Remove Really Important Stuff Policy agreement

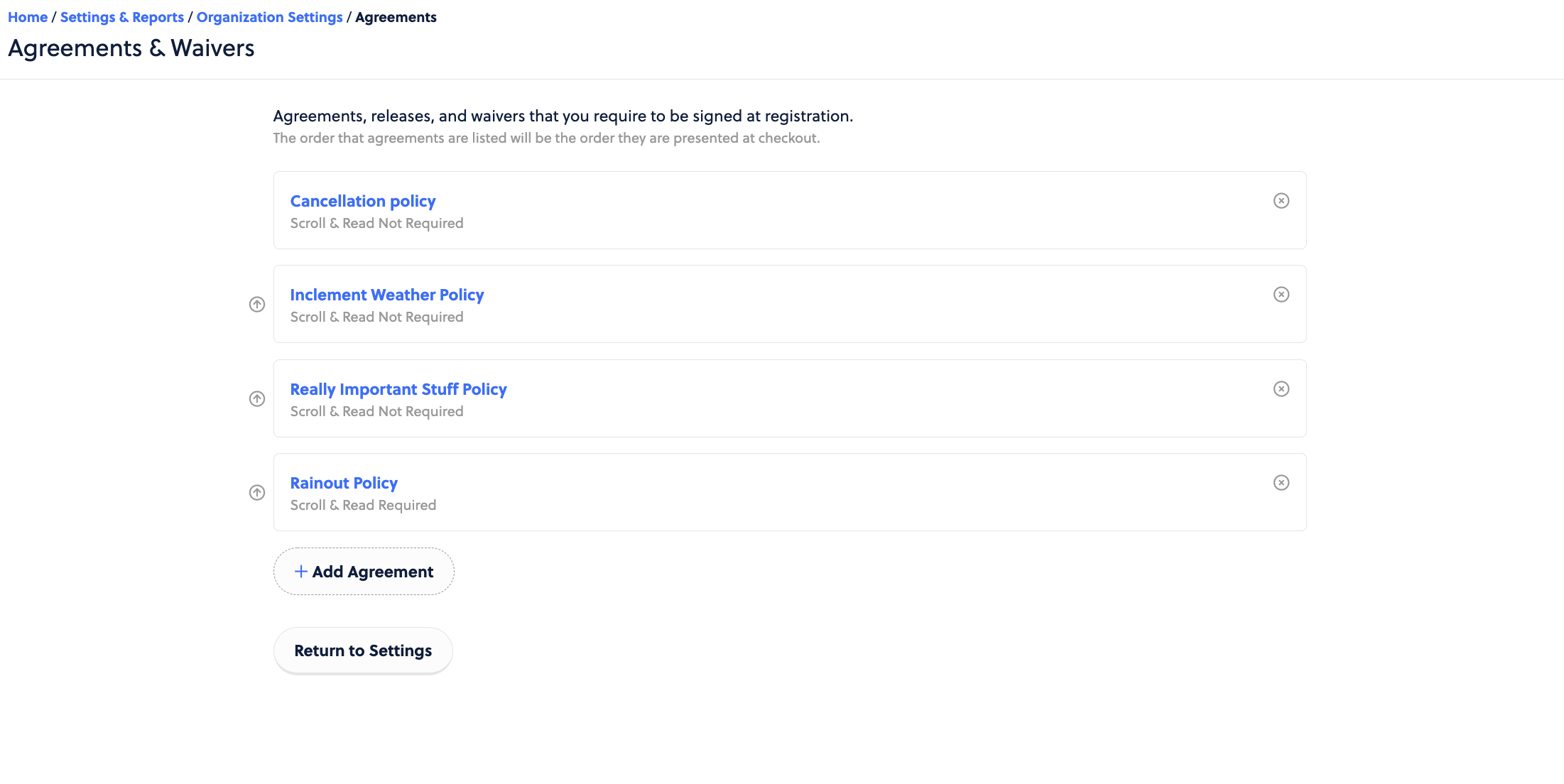[x=1281, y=389]
